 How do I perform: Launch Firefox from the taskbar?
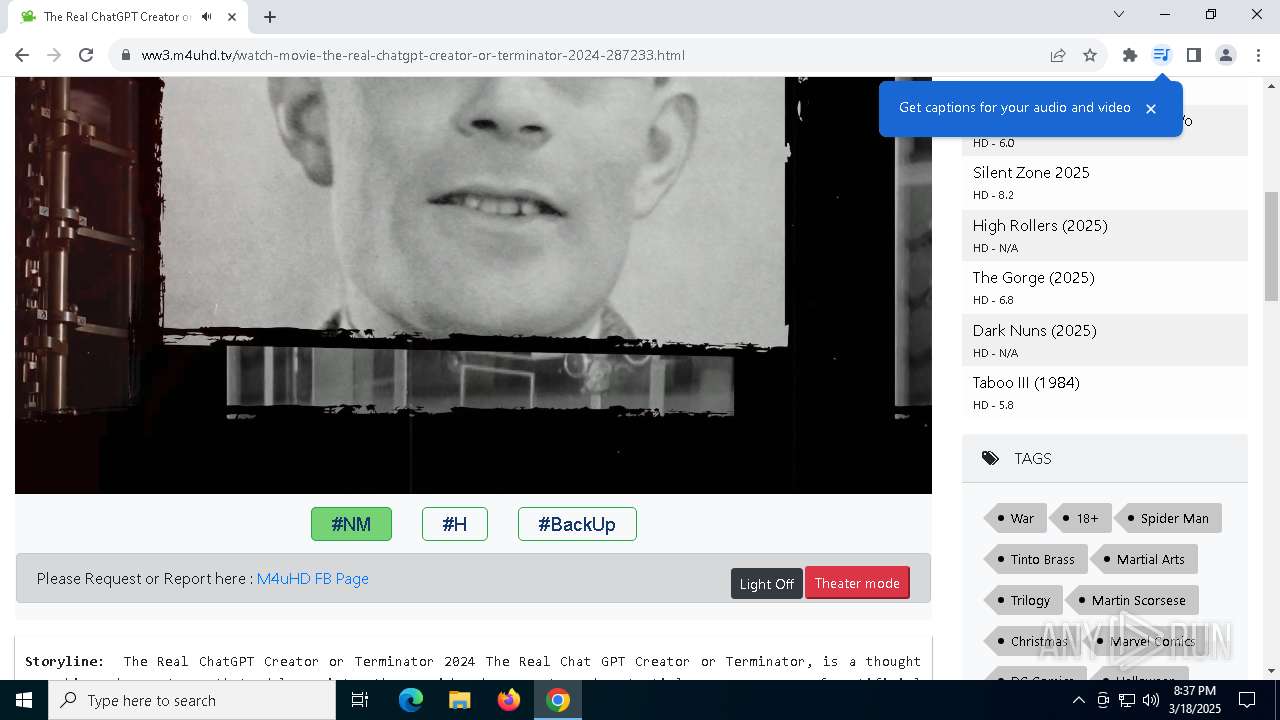(509, 700)
